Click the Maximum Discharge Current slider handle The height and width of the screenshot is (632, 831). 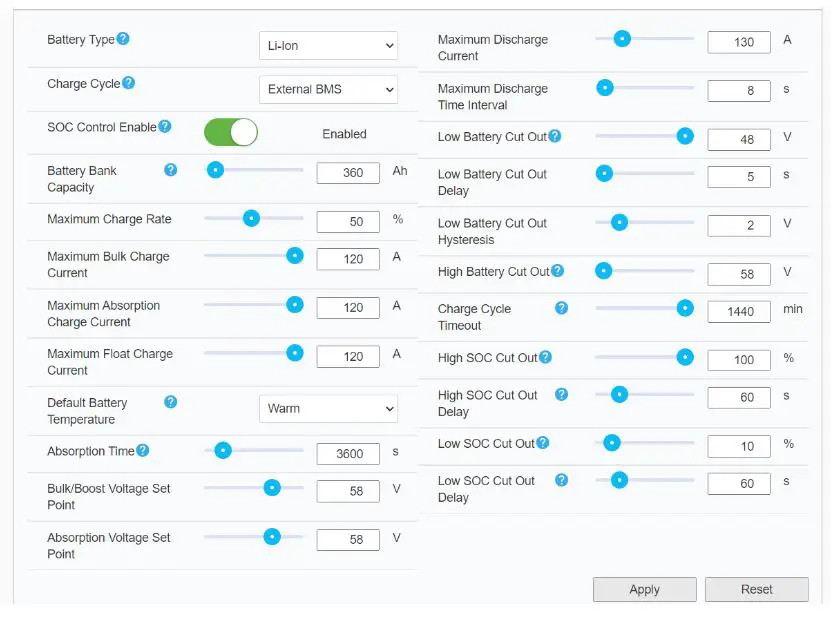[x=622, y=39]
